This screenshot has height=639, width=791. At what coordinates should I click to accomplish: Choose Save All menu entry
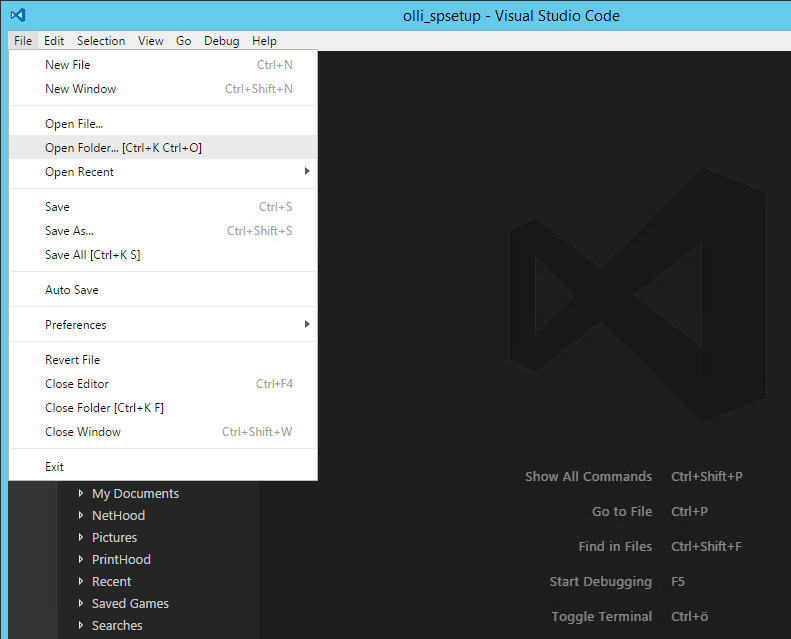point(163,255)
